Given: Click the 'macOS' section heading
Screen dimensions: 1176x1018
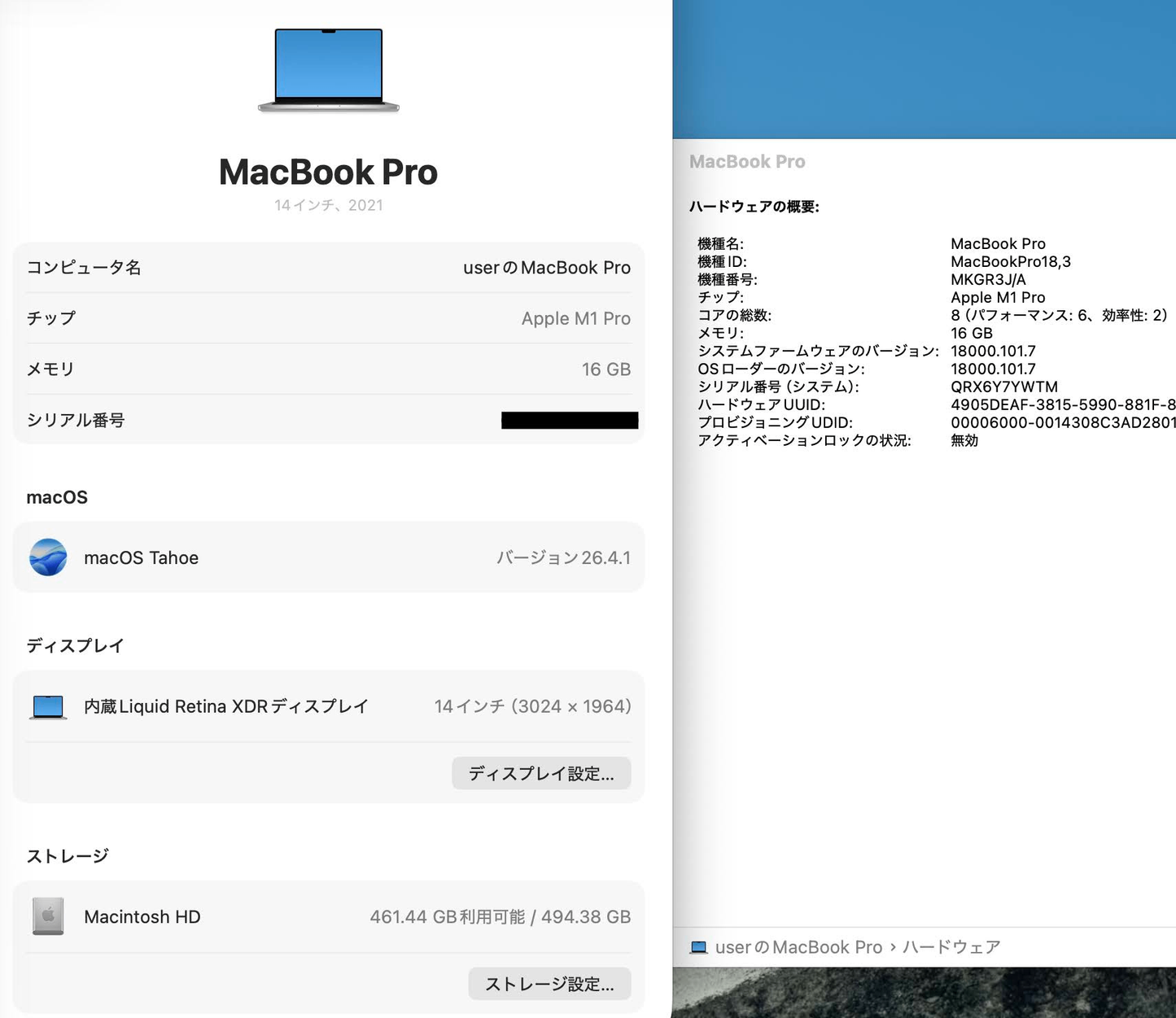Looking at the screenshot, I should pos(57,497).
